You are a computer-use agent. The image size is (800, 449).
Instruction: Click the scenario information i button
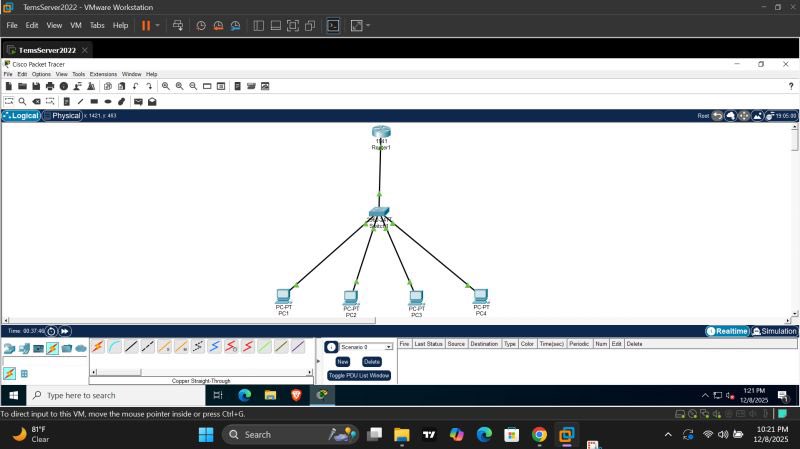point(331,347)
